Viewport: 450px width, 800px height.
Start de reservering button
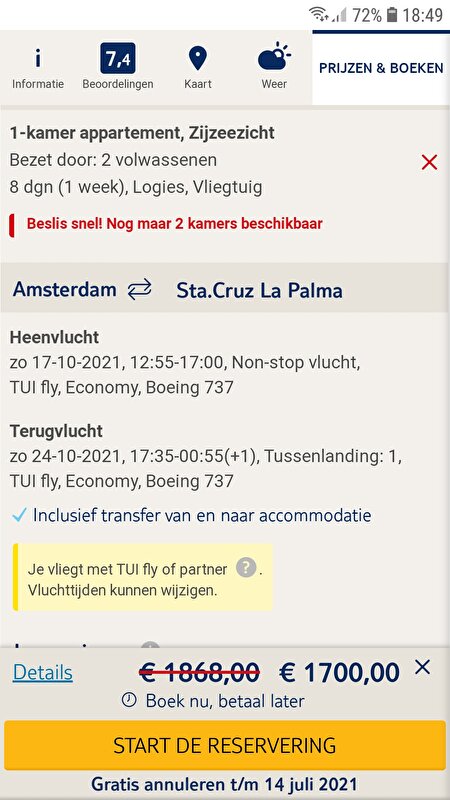(225, 745)
